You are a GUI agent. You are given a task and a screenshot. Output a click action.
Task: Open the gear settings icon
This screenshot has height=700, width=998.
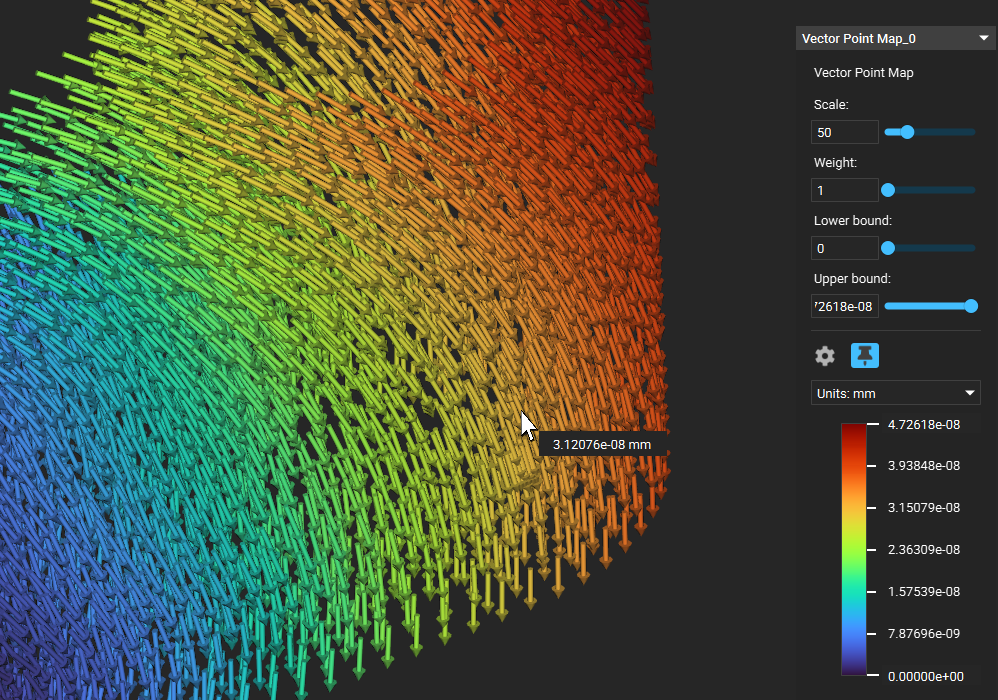pos(825,356)
